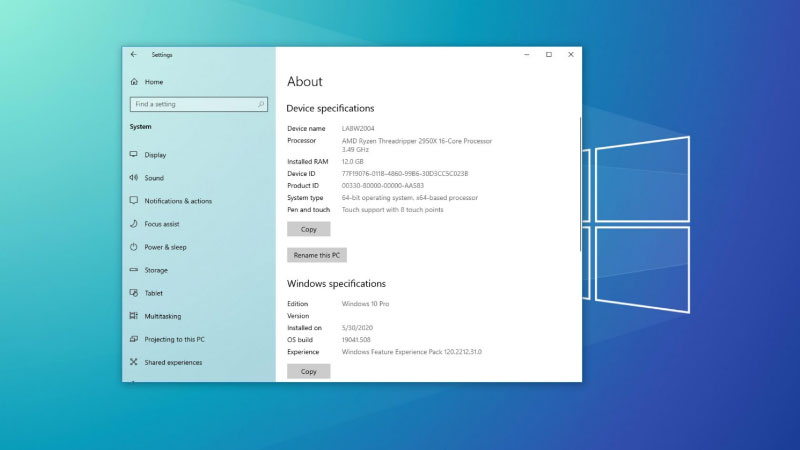Select Shared experiences in the sidebar

click(x=172, y=362)
